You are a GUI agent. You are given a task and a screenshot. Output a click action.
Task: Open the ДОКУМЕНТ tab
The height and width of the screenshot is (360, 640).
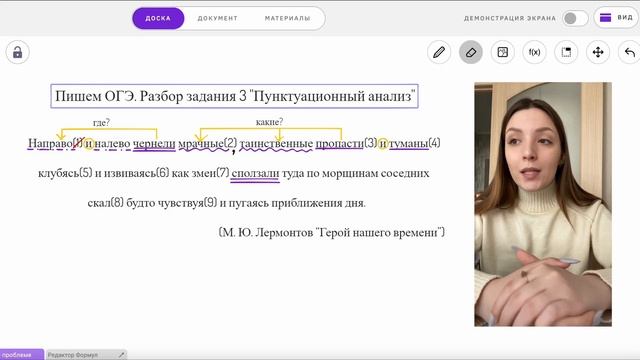pyautogui.click(x=218, y=18)
